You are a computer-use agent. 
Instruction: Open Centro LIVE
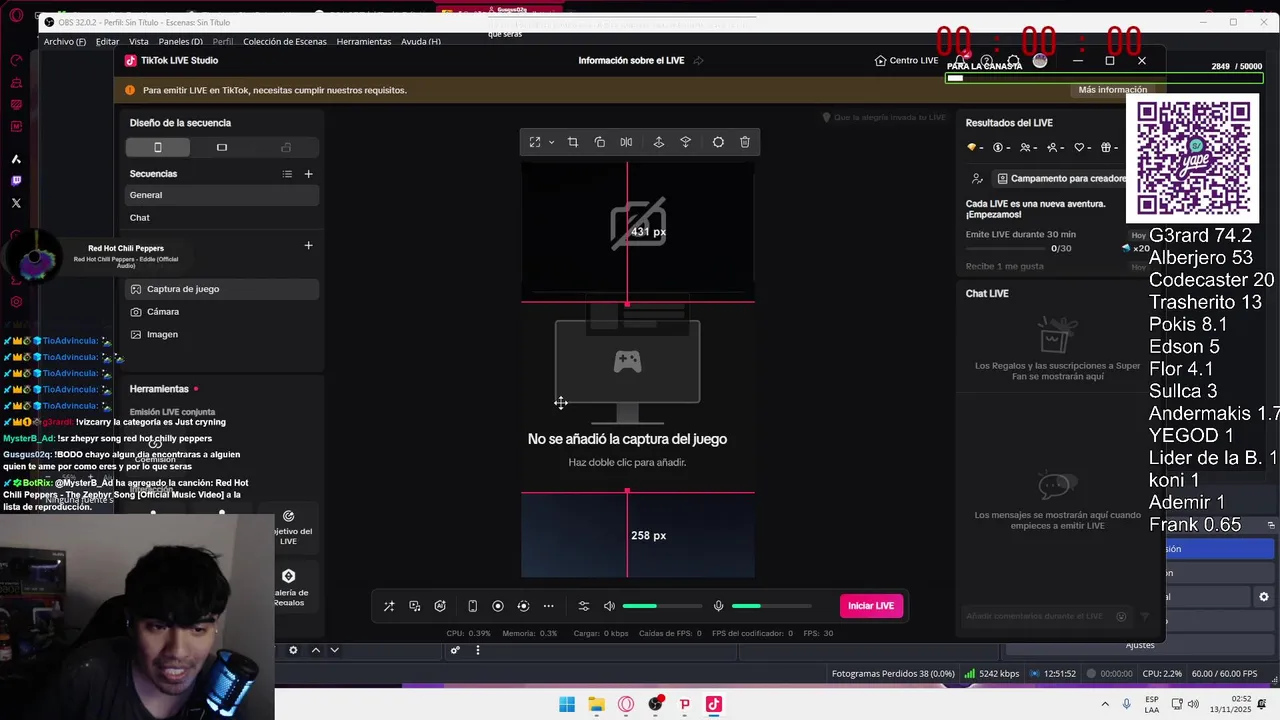(x=906, y=61)
